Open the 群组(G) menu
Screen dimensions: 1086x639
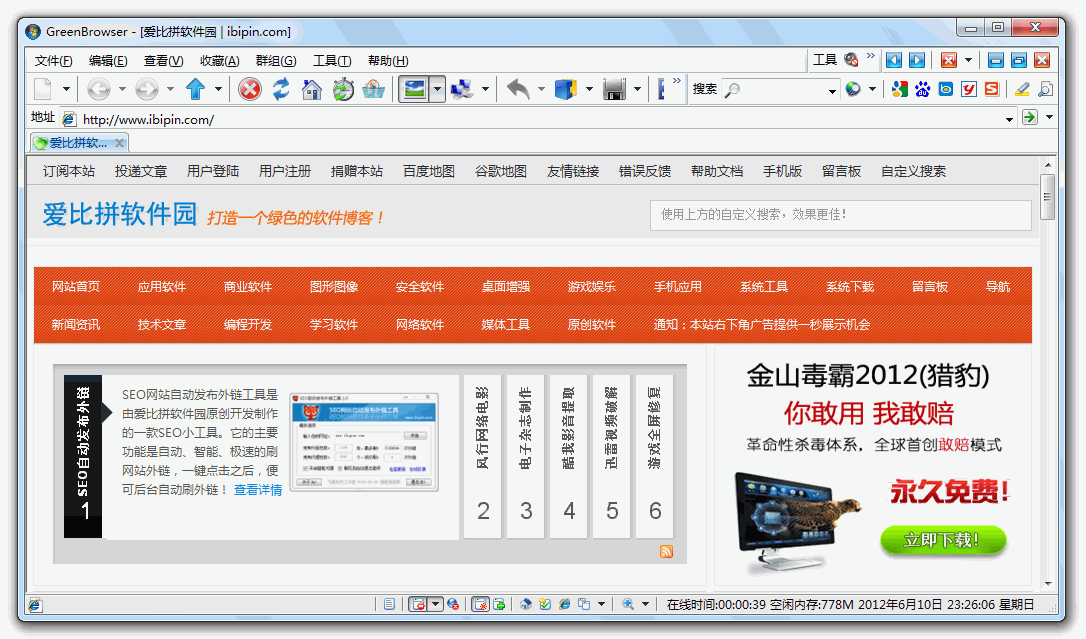click(x=276, y=61)
